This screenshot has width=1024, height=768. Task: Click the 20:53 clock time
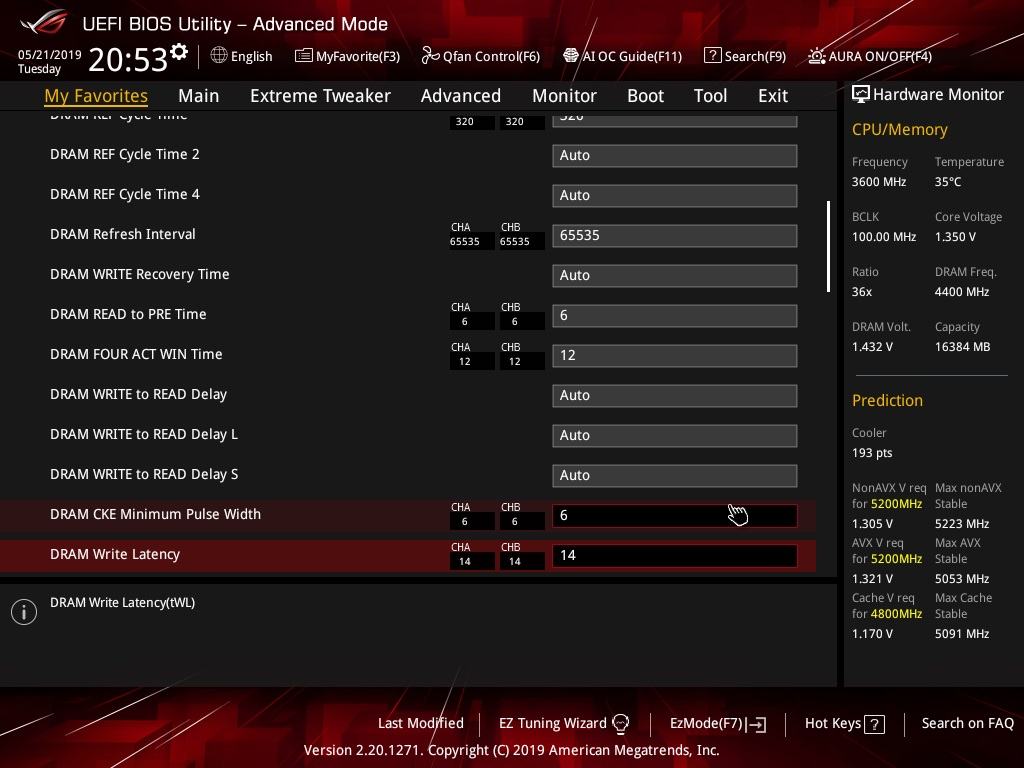point(128,60)
